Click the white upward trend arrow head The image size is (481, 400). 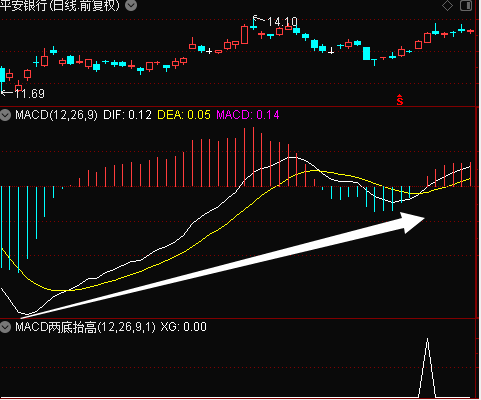coord(412,222)
